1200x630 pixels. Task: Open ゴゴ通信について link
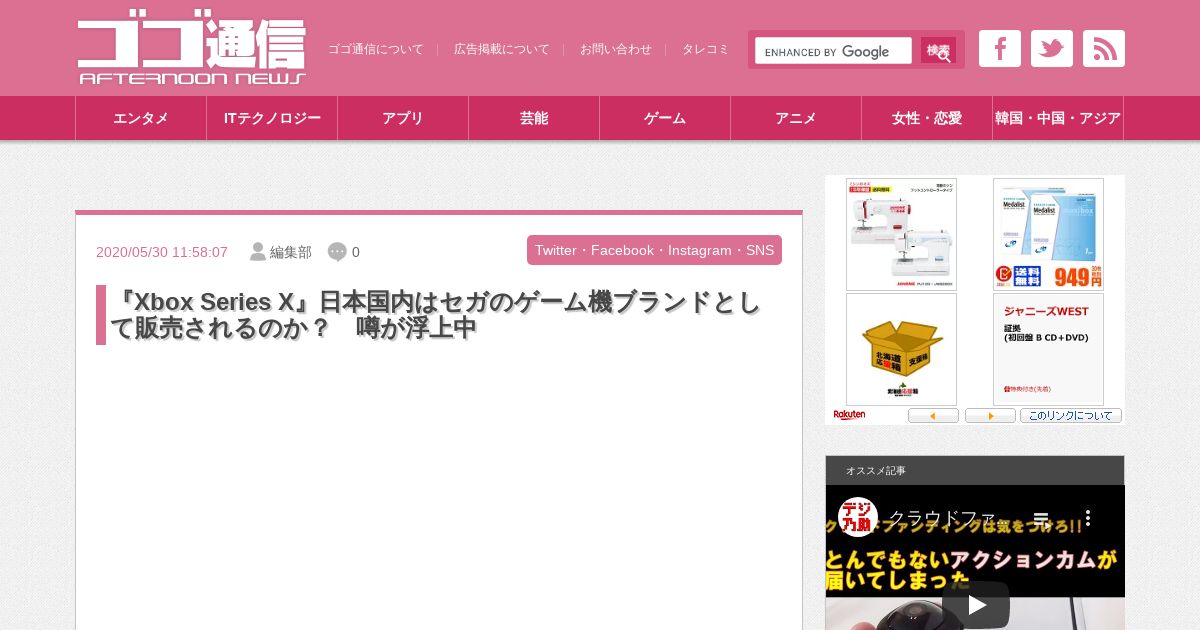[x=376, y=49]
